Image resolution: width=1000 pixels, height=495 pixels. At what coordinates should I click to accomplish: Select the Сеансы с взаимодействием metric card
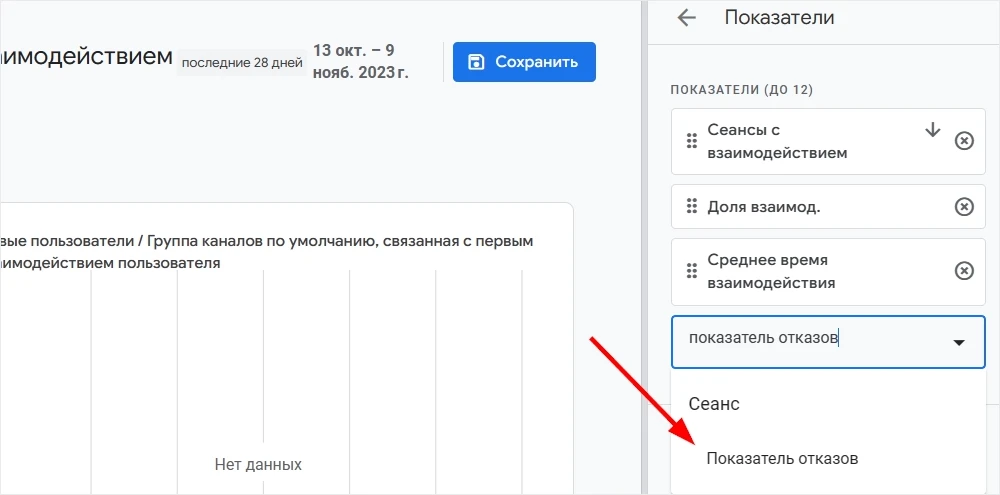coord(828,141)
